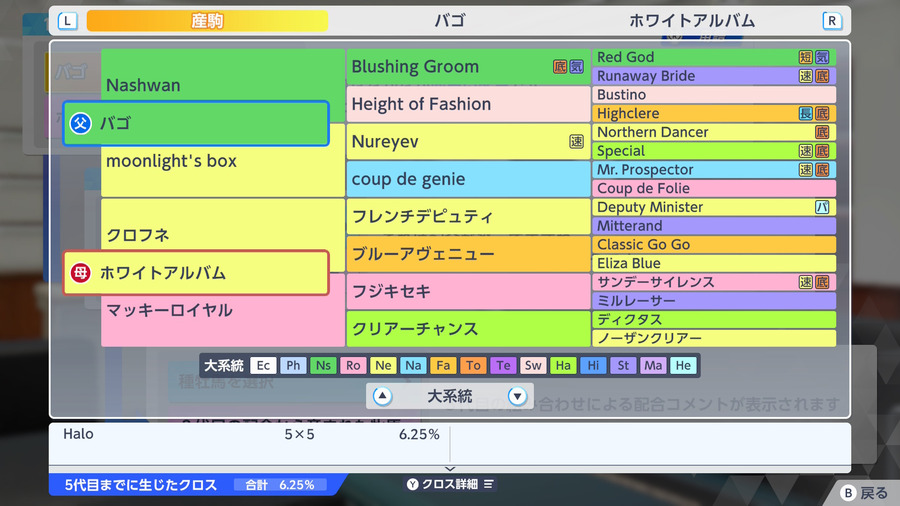The width and height of the screenshot is (900, 506).
Task: Click the Ph bloodline color swatch
Action: coord(293,365)
